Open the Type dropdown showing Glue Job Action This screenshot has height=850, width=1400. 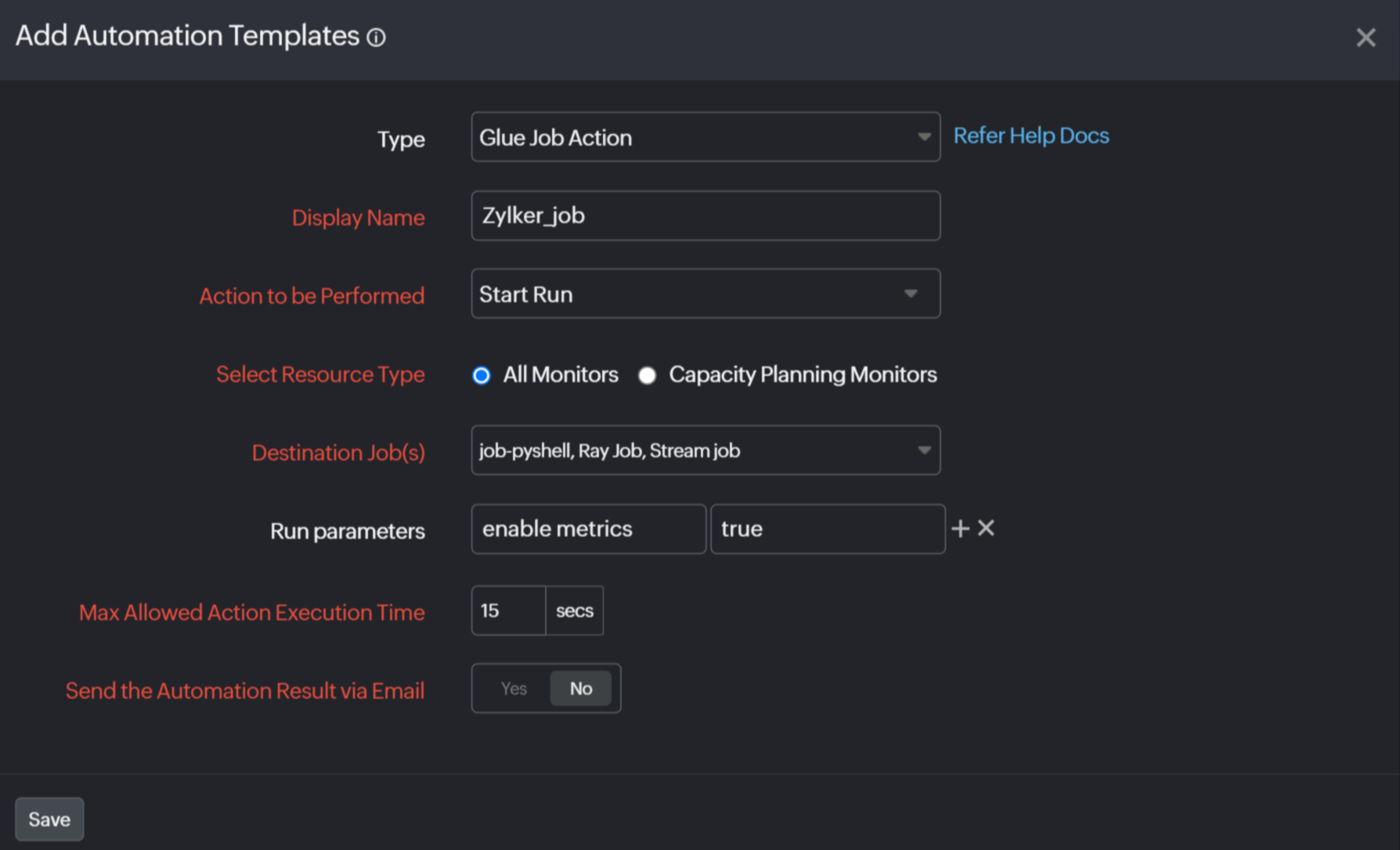click(705, 137)
